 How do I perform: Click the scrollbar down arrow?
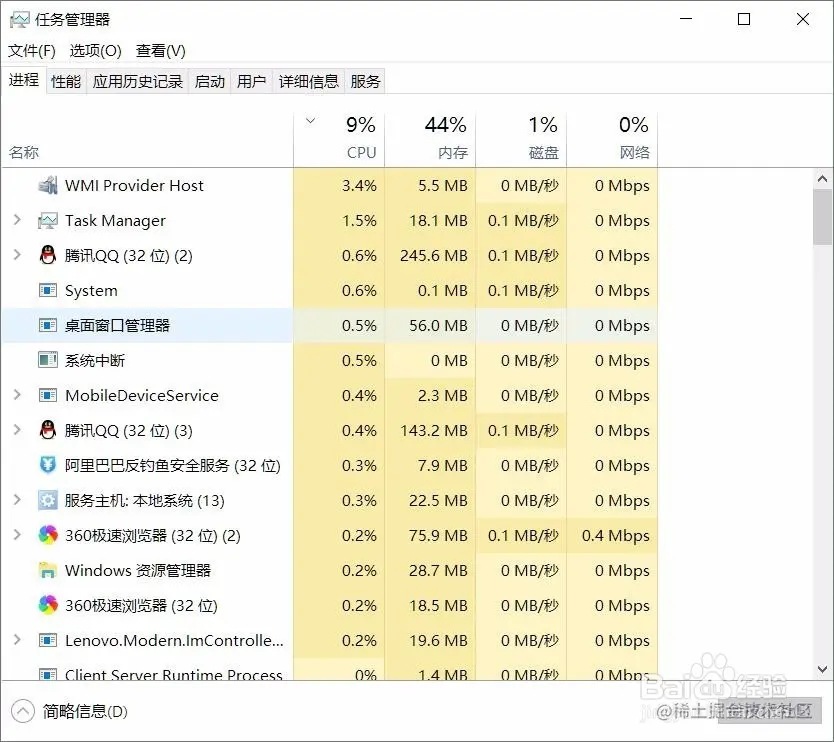pyautogui.click(x=822, y=669)
